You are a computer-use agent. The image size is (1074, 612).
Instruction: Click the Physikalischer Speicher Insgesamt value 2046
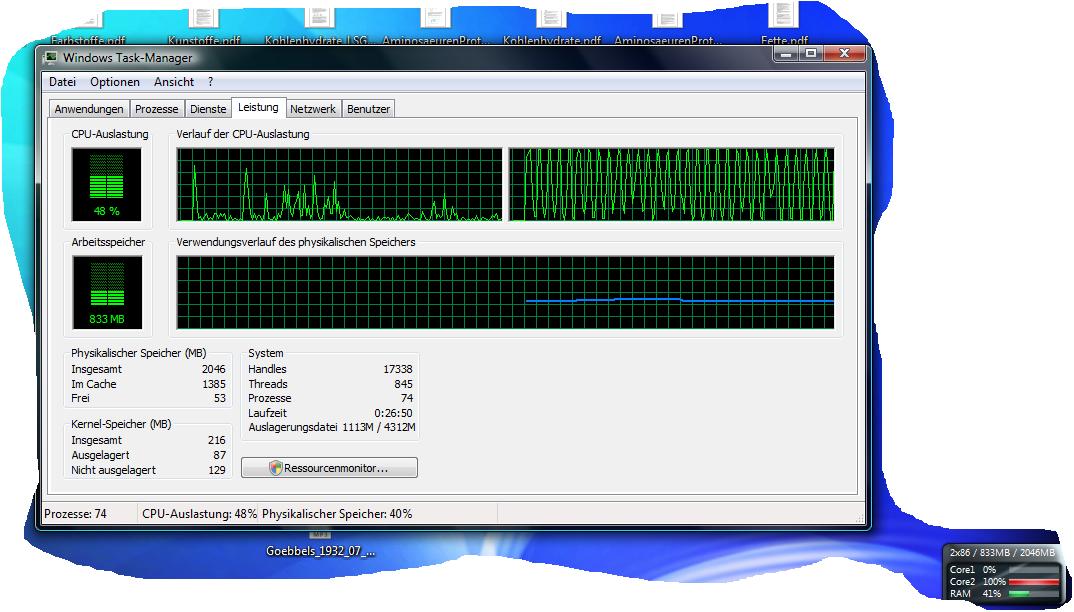(214, 369)
